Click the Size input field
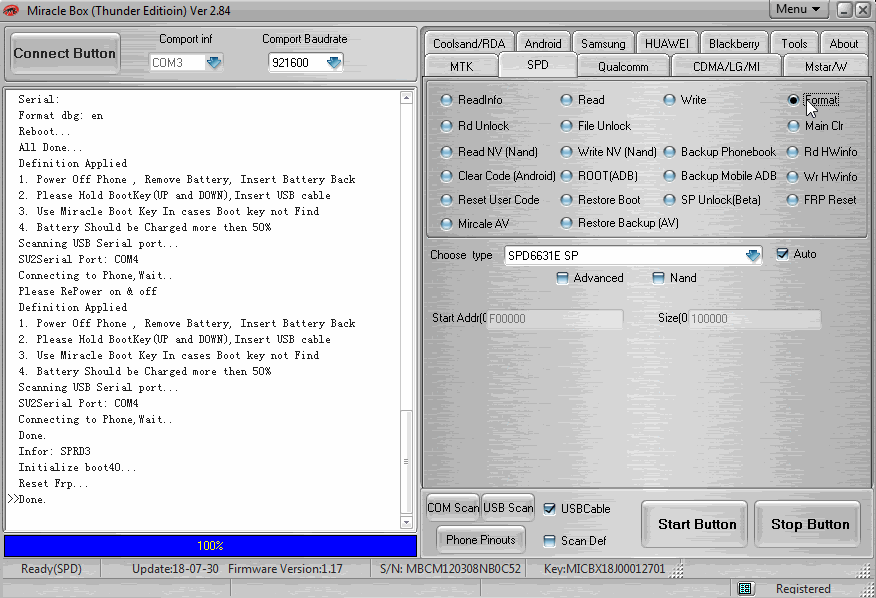Screen dimensions: 876x598 click(x=755, y=319)
